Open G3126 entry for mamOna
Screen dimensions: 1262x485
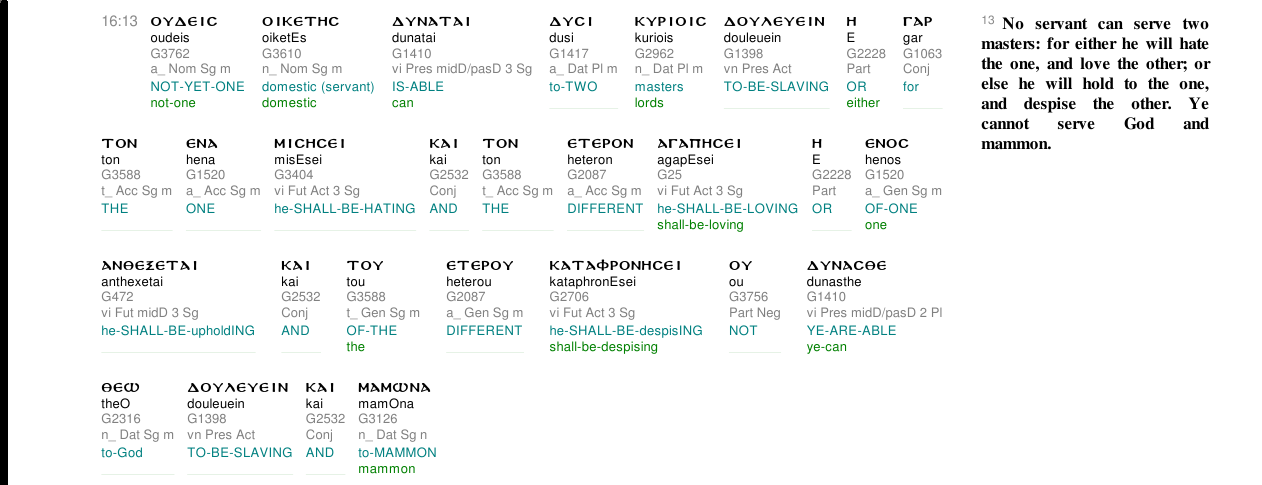click(378, 419)
